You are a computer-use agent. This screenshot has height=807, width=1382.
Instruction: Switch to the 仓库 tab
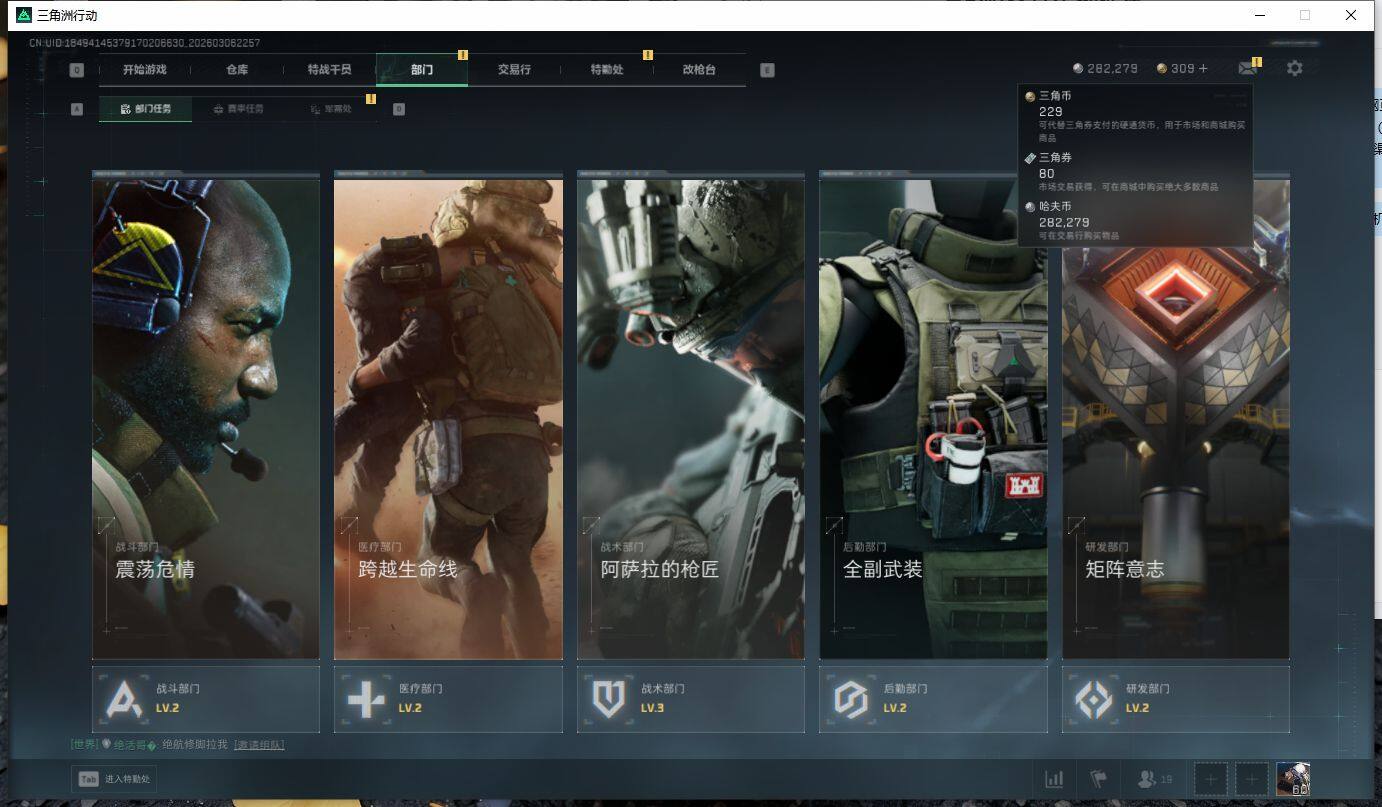(237, 70)
